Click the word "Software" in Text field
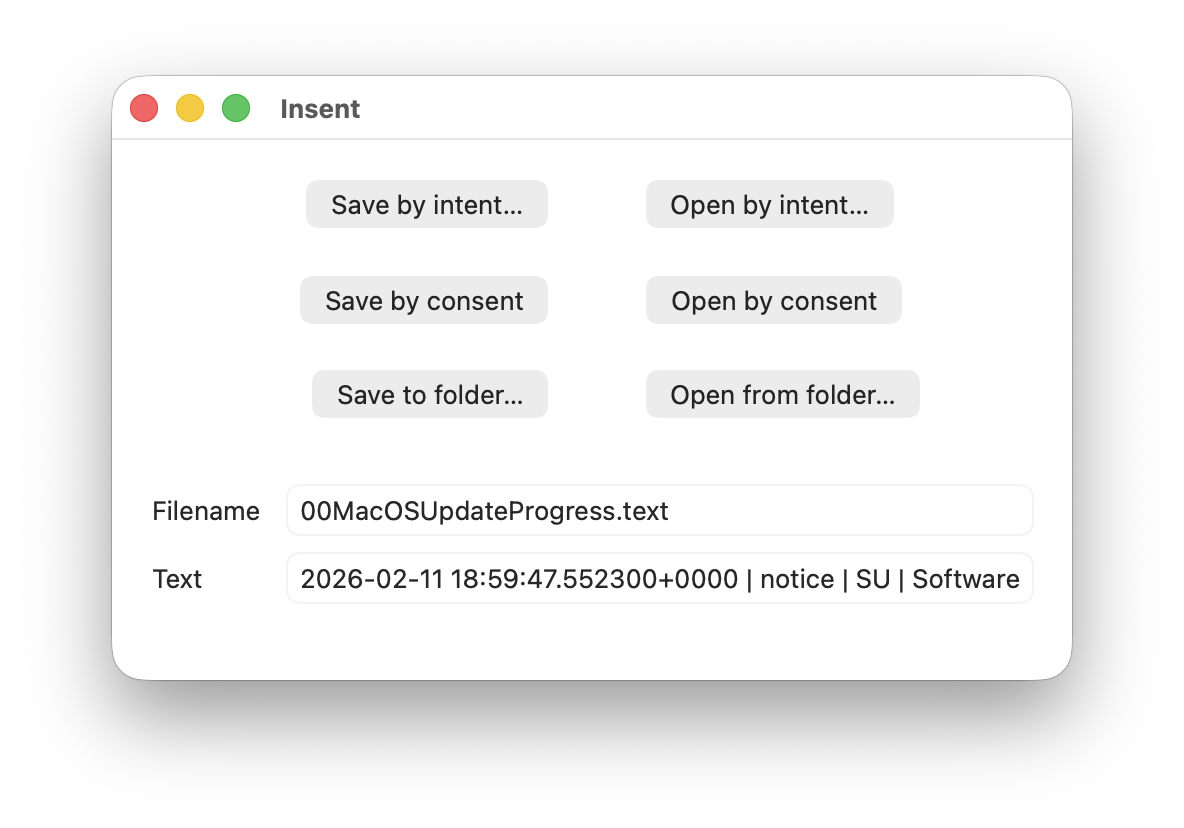This screenshot has height=828, width=1184. (966, 579)
